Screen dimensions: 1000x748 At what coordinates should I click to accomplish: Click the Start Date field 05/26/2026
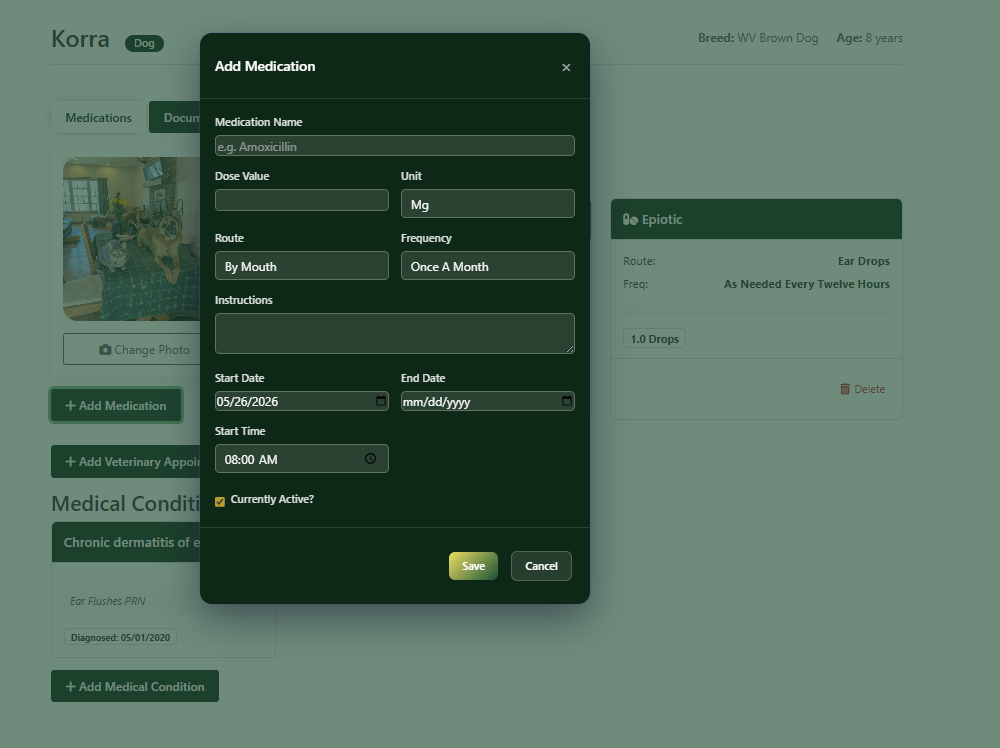click(302, 401)
